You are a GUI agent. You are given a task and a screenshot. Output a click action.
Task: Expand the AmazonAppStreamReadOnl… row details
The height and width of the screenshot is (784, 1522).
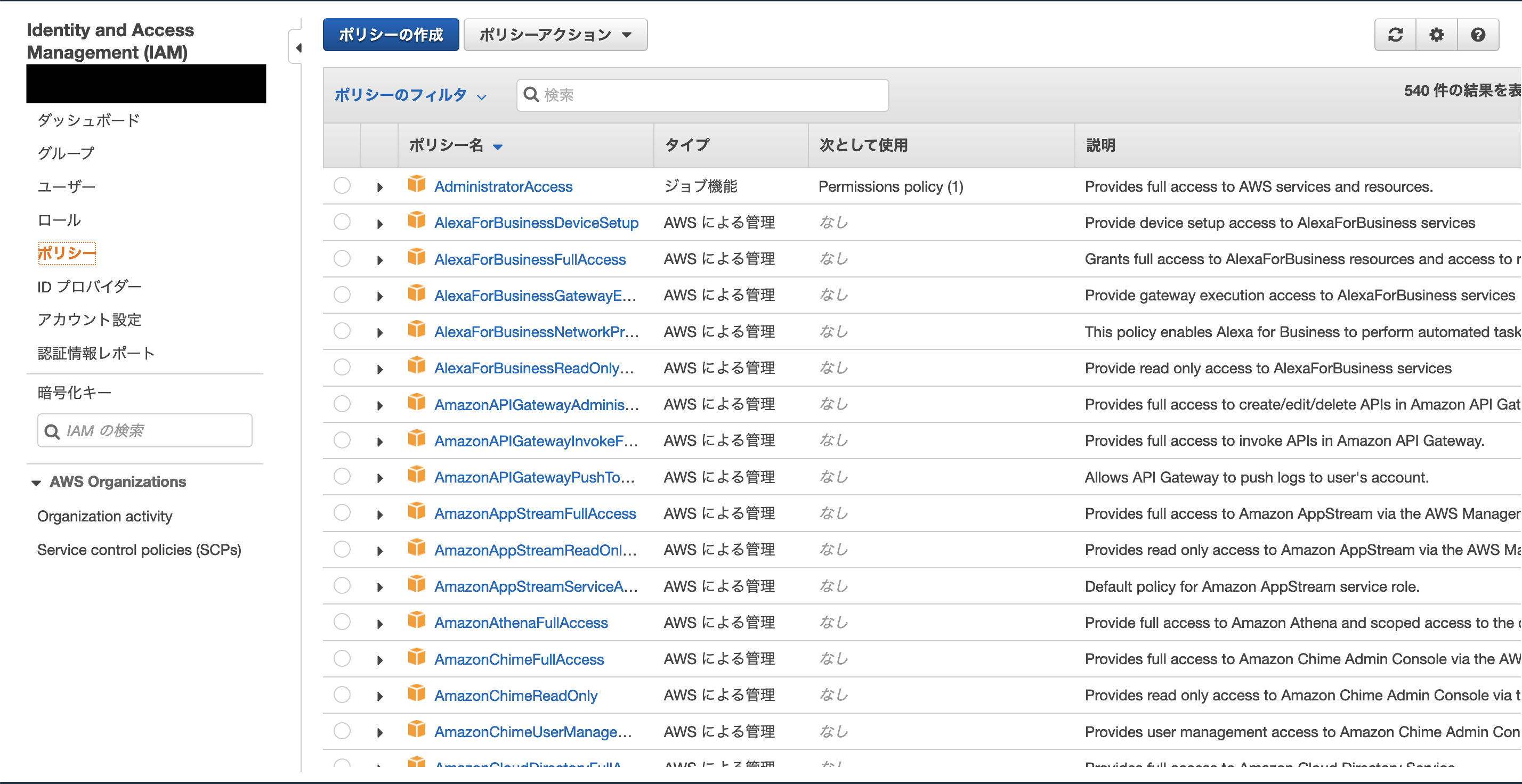coord(380,551)
